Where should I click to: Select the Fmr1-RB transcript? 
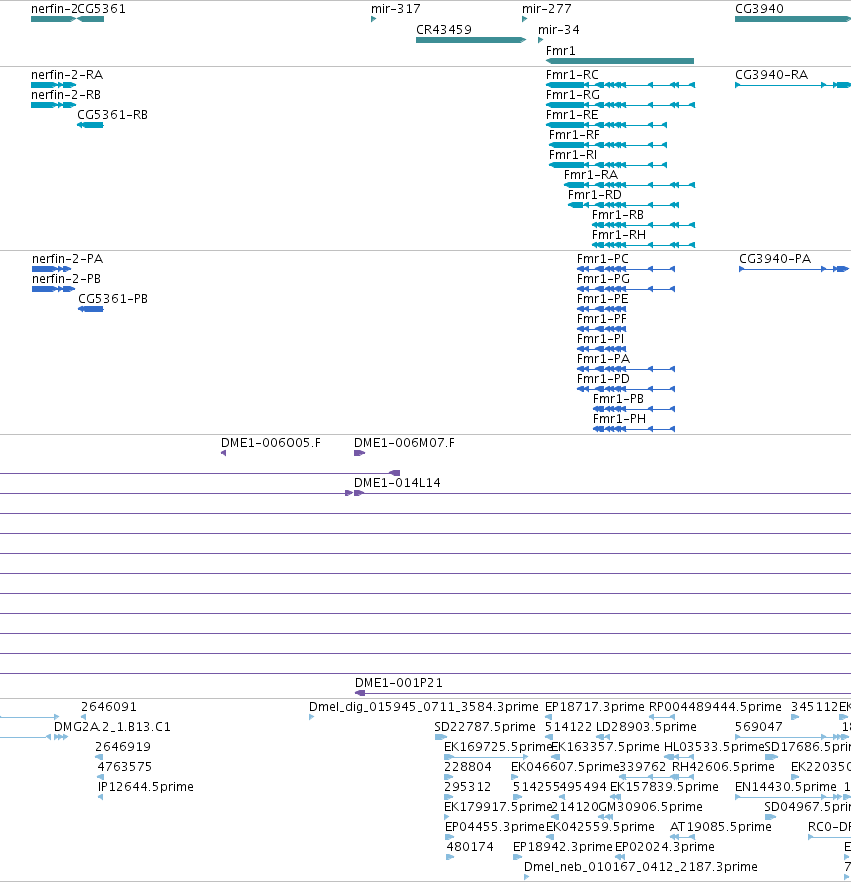pyautogui.click(x=643, y=225)
